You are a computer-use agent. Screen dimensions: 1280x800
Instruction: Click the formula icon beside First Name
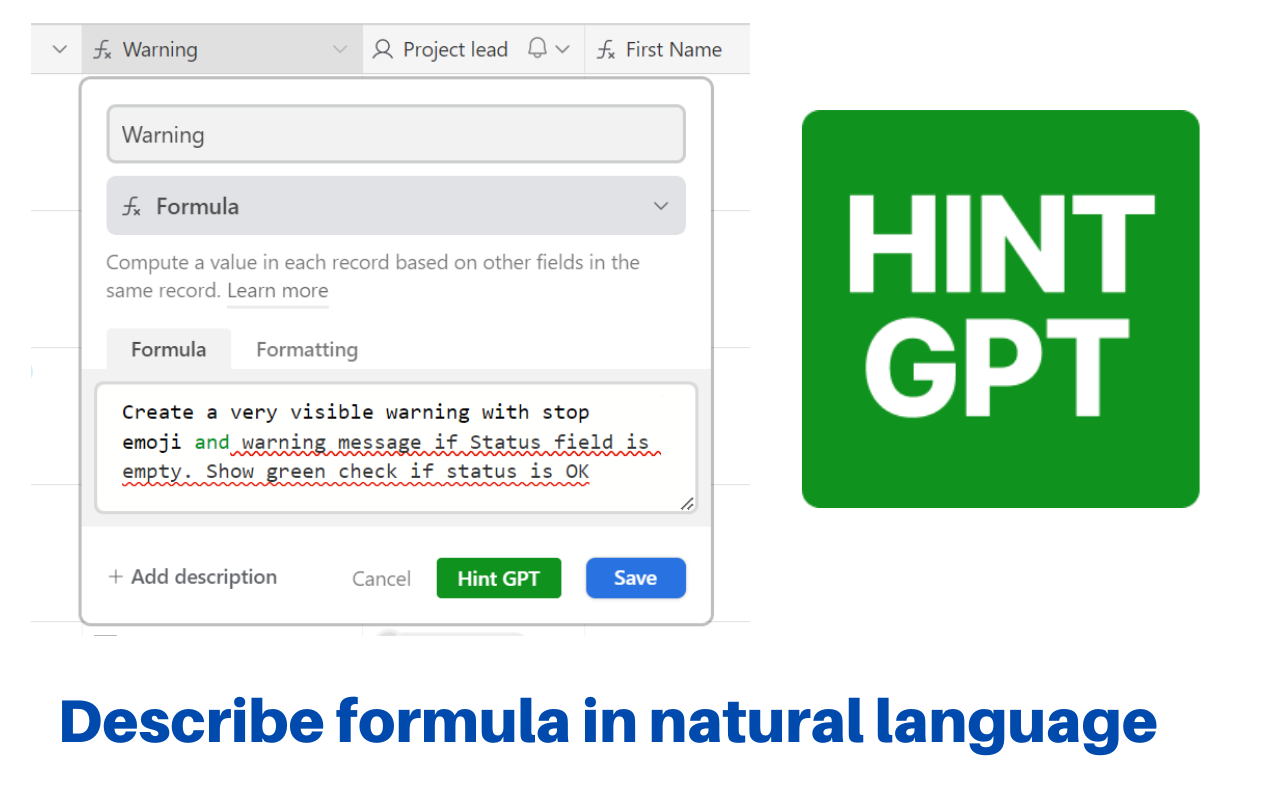pos(605,49)
